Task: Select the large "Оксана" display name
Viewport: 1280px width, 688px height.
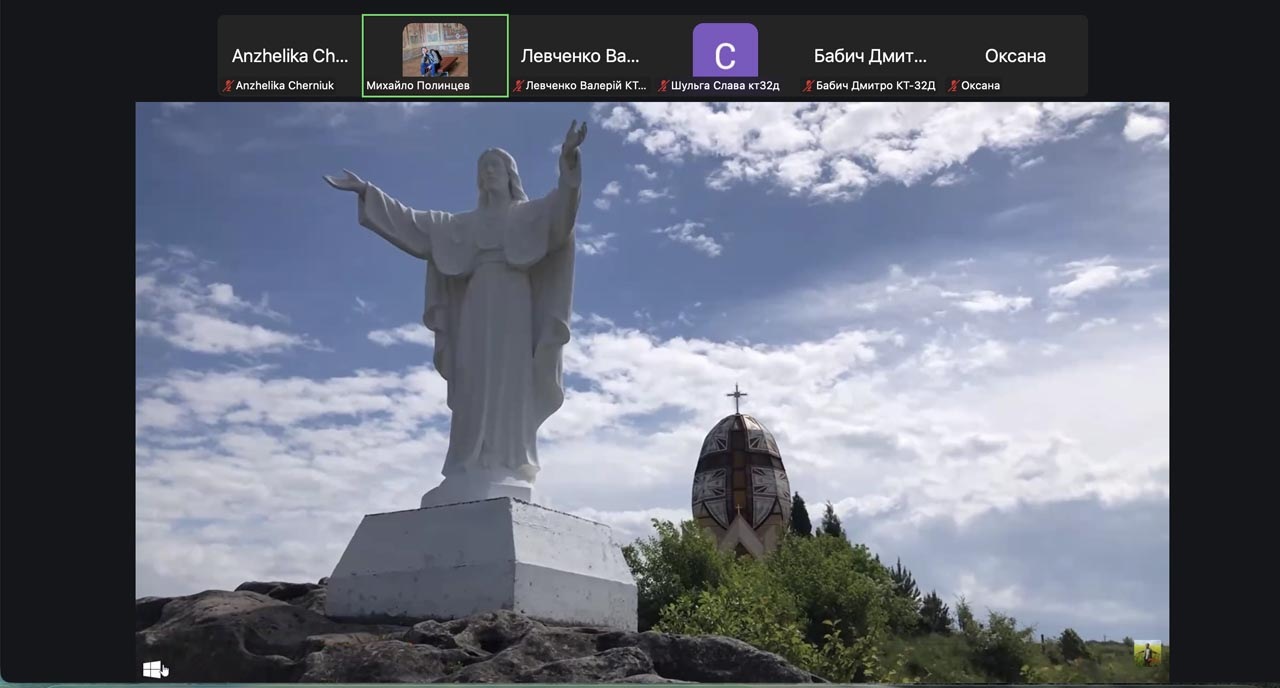Action: 1015,56
